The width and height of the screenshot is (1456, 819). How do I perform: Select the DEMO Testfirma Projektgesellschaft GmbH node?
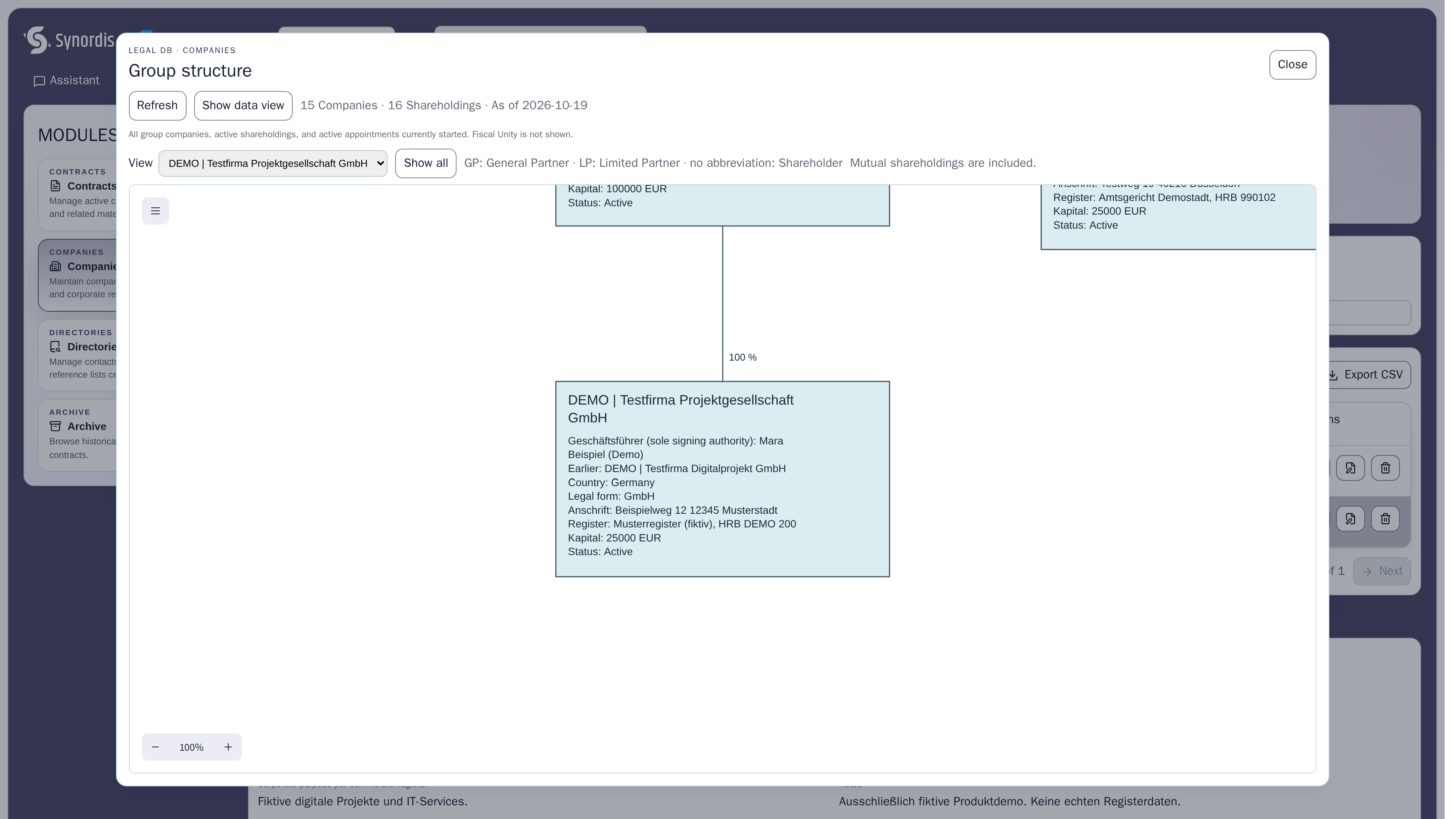(x=722, y=479)
